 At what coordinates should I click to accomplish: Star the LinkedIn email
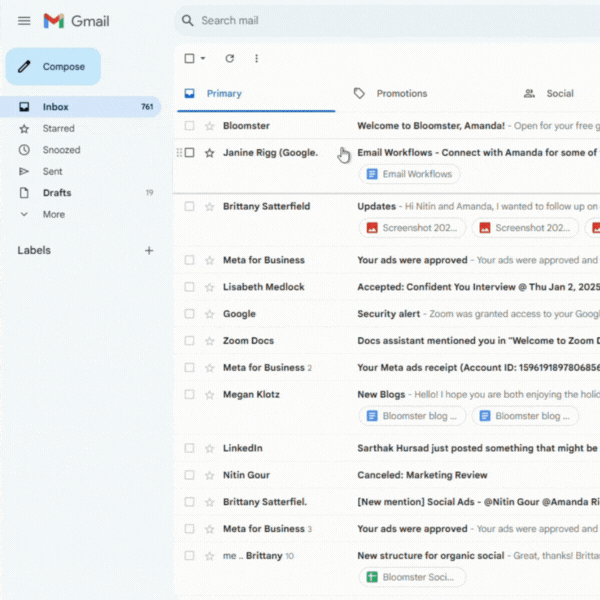[x=209, y=448]
